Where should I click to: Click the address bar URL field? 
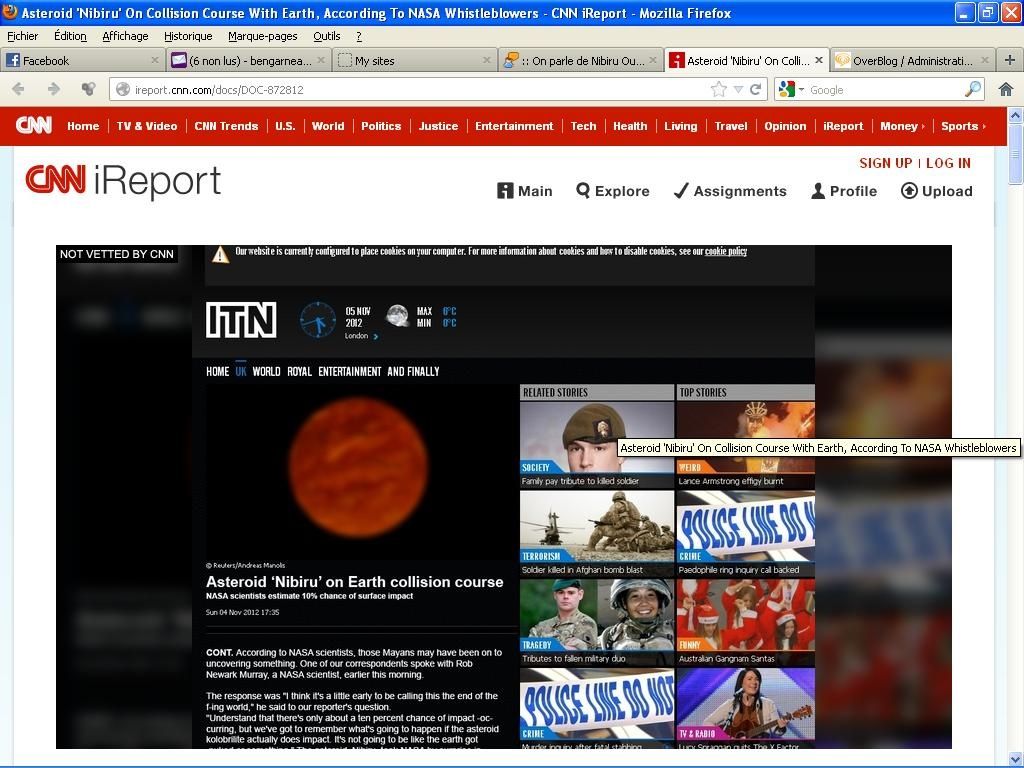pyautogui.click(x=418, y=89)
